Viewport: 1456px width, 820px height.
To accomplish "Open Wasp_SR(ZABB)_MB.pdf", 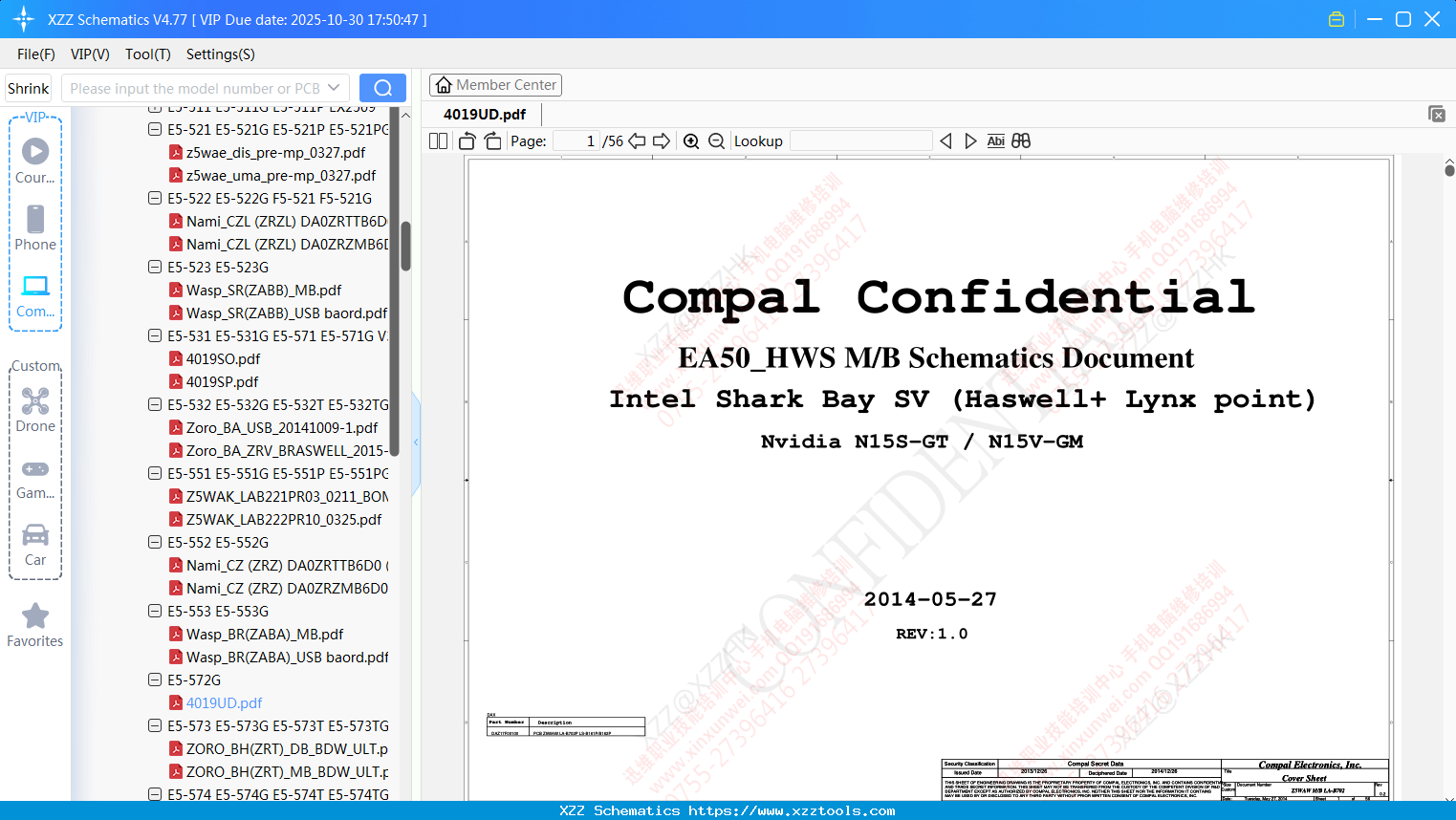I will click(x=264, y=291).
